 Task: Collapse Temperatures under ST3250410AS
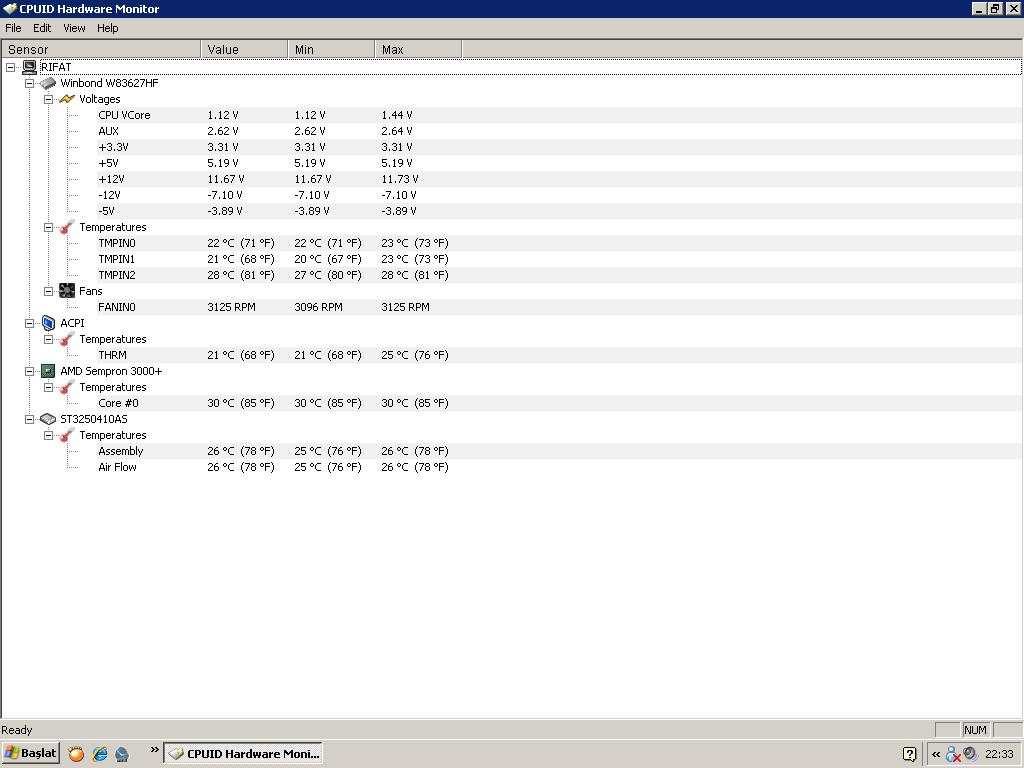coord(48,436)
